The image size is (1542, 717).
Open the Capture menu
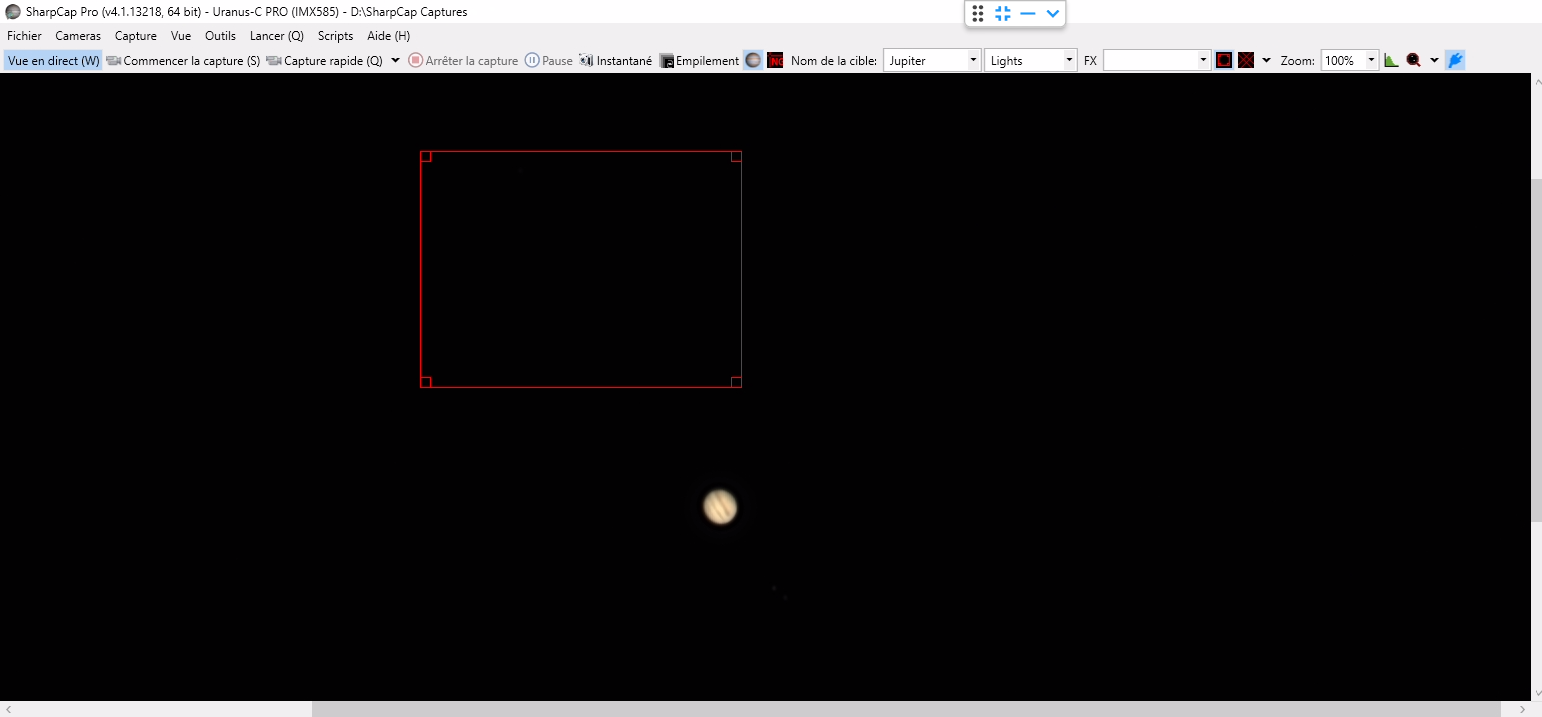pyautogui.click(x=136, y=35)
